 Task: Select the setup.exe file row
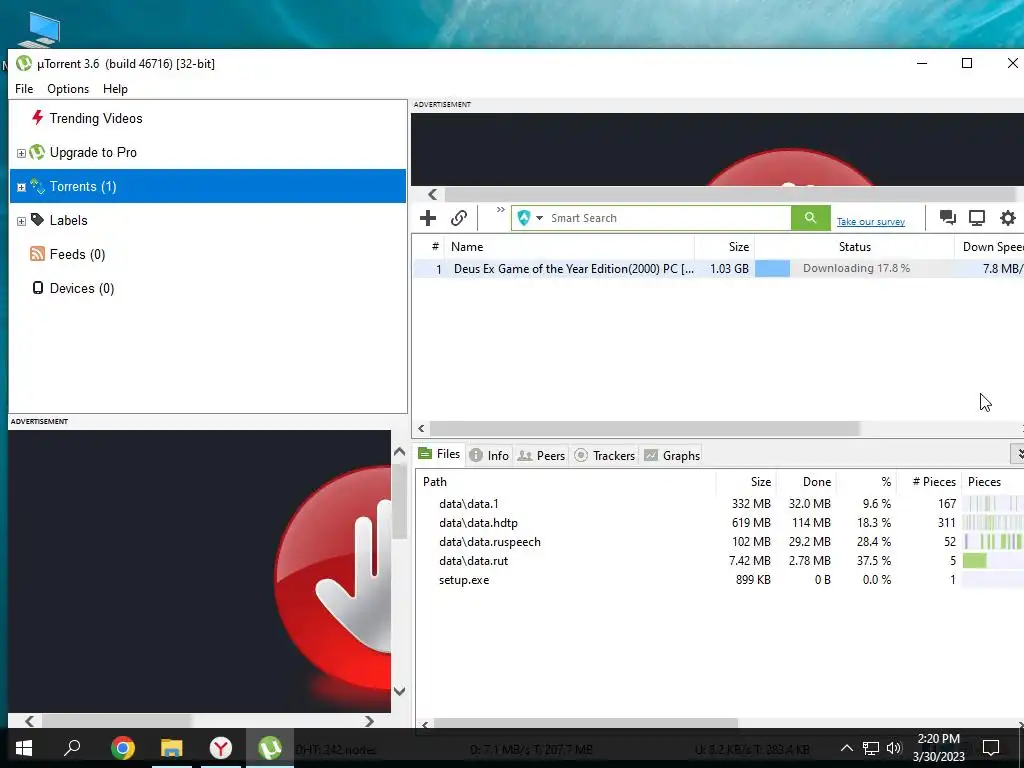720,579
